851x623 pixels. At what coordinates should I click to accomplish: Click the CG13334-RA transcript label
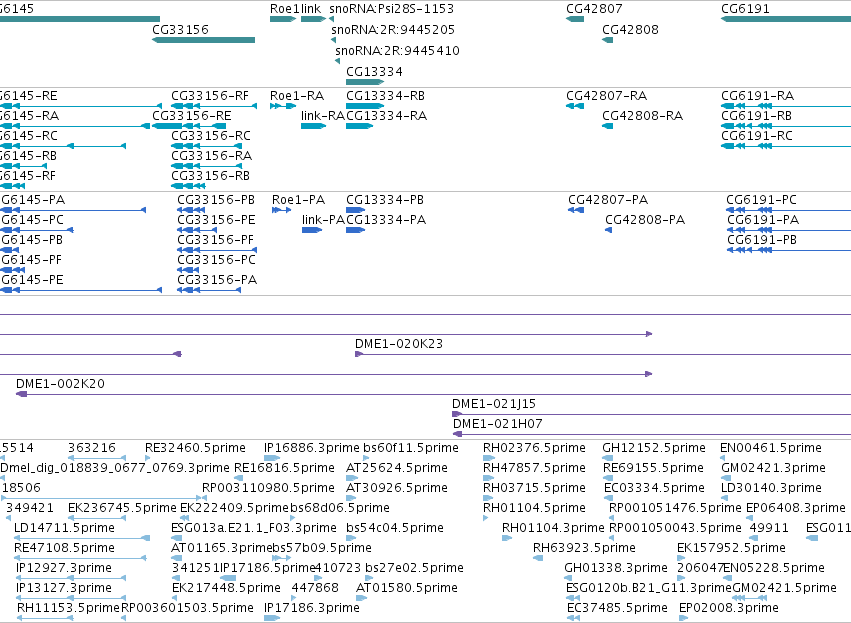click(386, 116)
